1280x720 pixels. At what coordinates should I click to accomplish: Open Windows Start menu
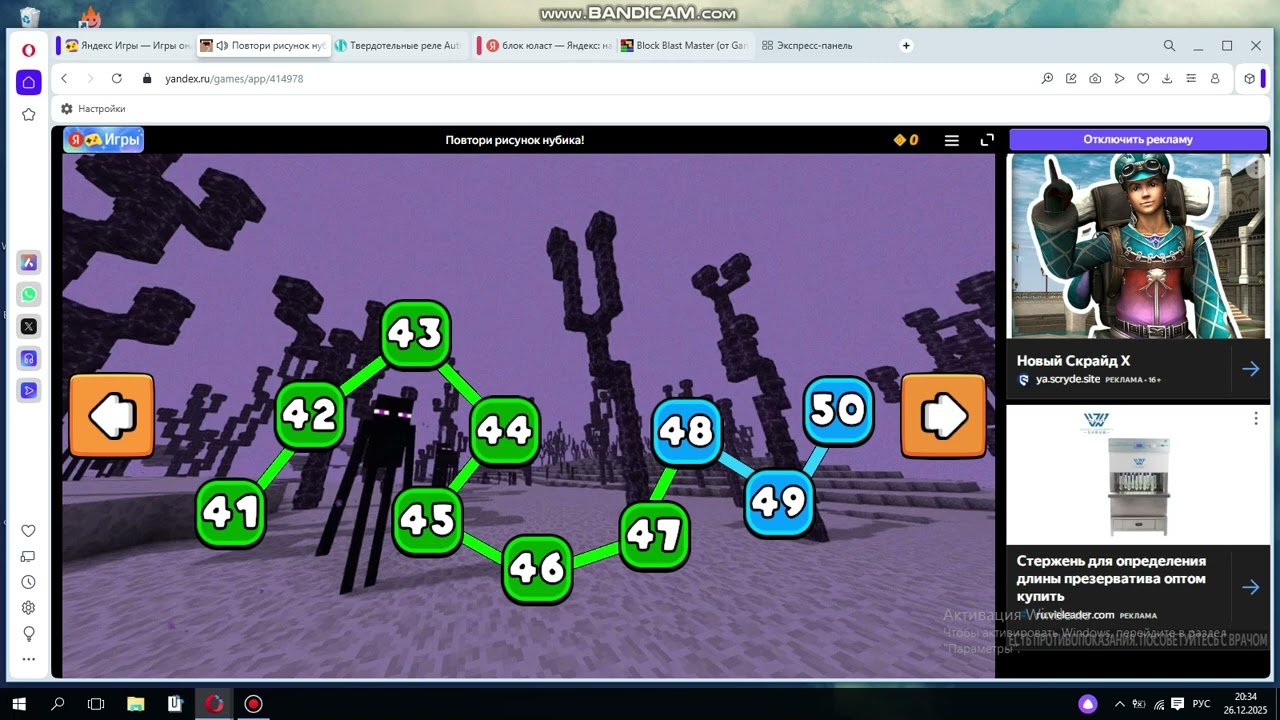(x=19, y=704)
